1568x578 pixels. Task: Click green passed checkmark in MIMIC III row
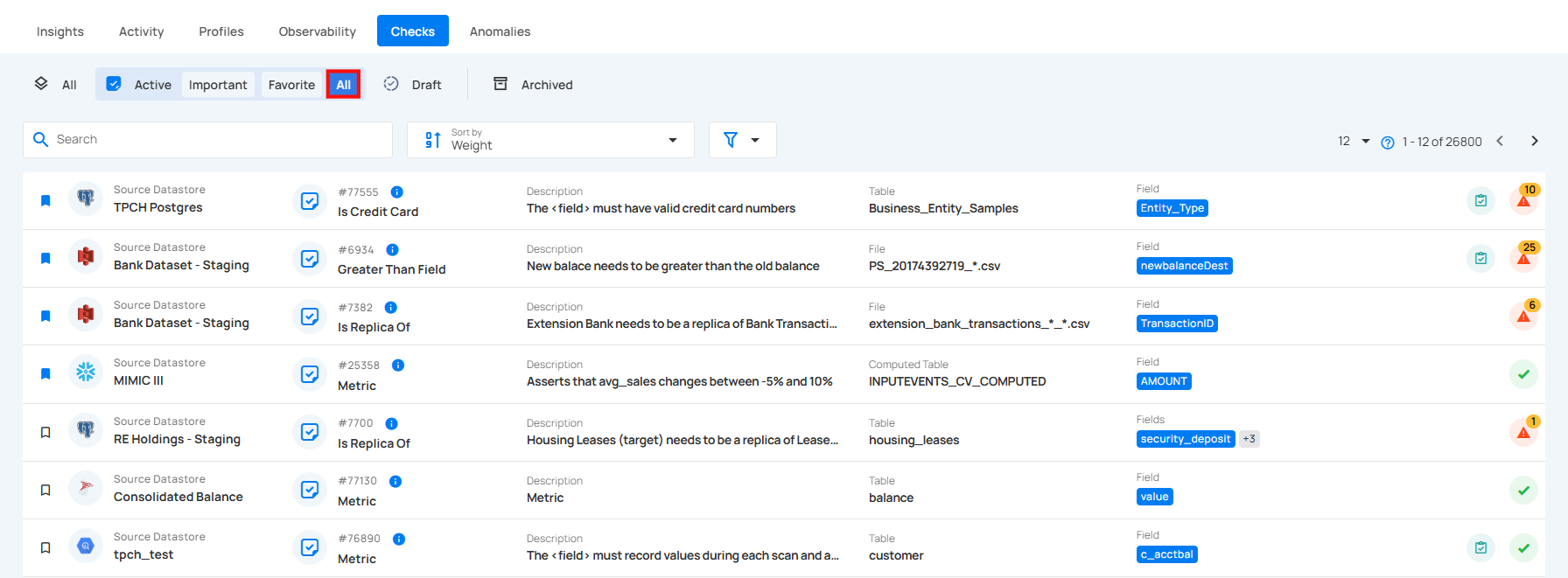click(1523, 374)
